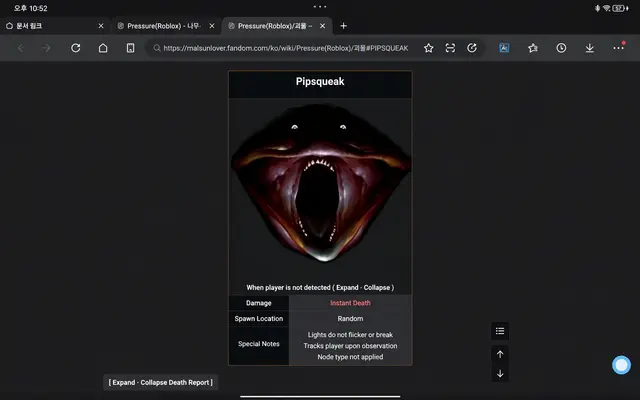Tap the three-dot handle at screen top
This screenshot has width=640, height=400.
(x=320, y=7)
